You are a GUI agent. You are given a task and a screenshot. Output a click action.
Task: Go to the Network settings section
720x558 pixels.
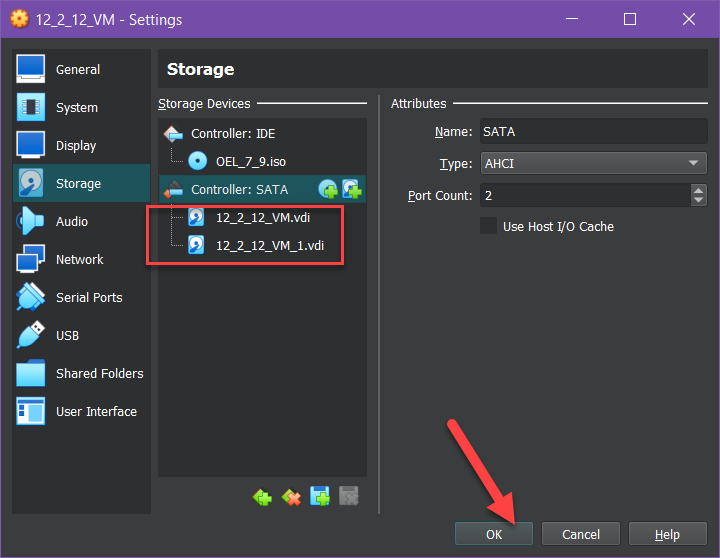tap(79, 259)
